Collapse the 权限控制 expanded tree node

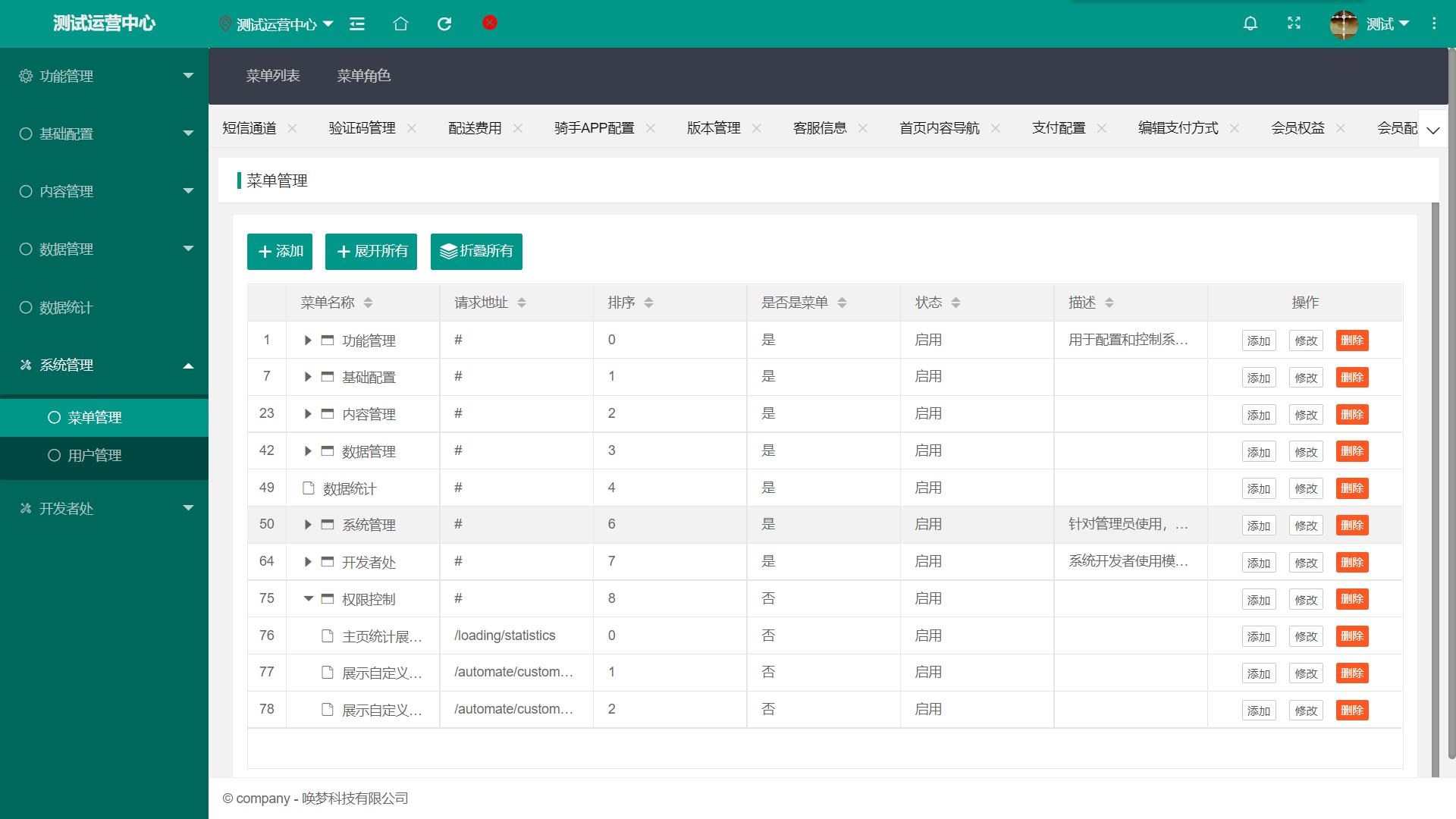[x=309, y=598]
